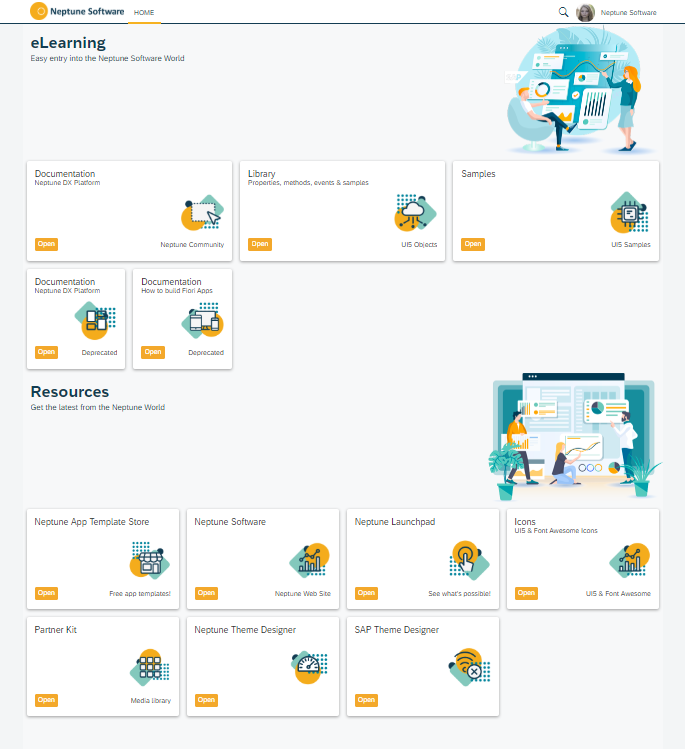This screenshot has width=685, height=749.
Task: Click 'Free app templates!' text
Action: pyautogui.click(x=139, y=593)
